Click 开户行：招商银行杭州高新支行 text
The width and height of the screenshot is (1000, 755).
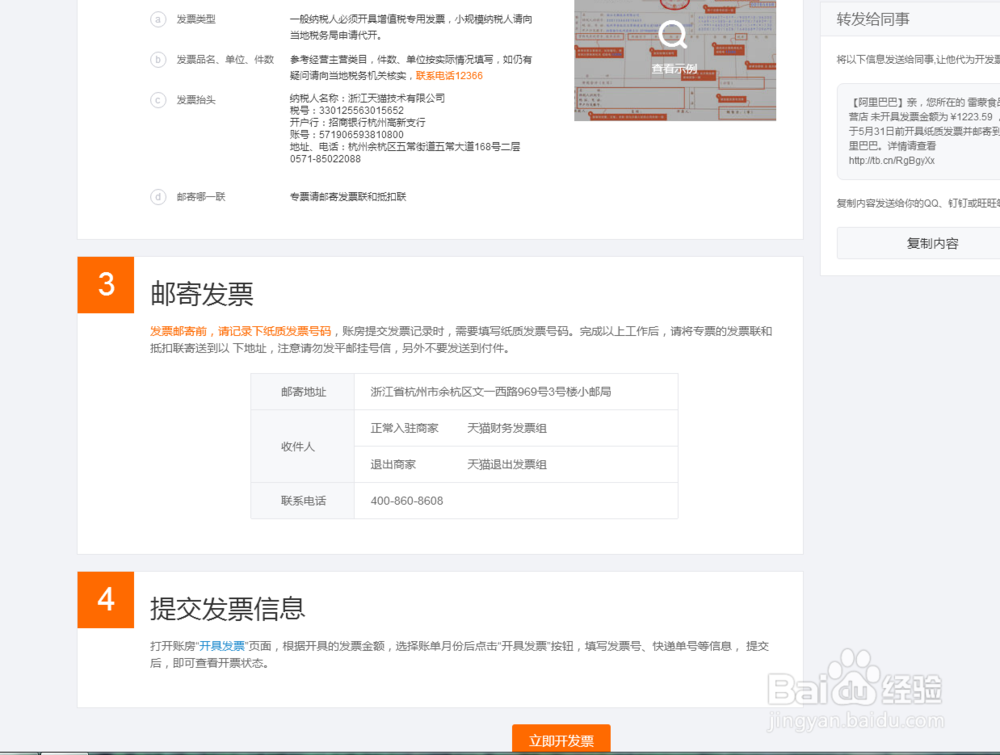point(357,122)
